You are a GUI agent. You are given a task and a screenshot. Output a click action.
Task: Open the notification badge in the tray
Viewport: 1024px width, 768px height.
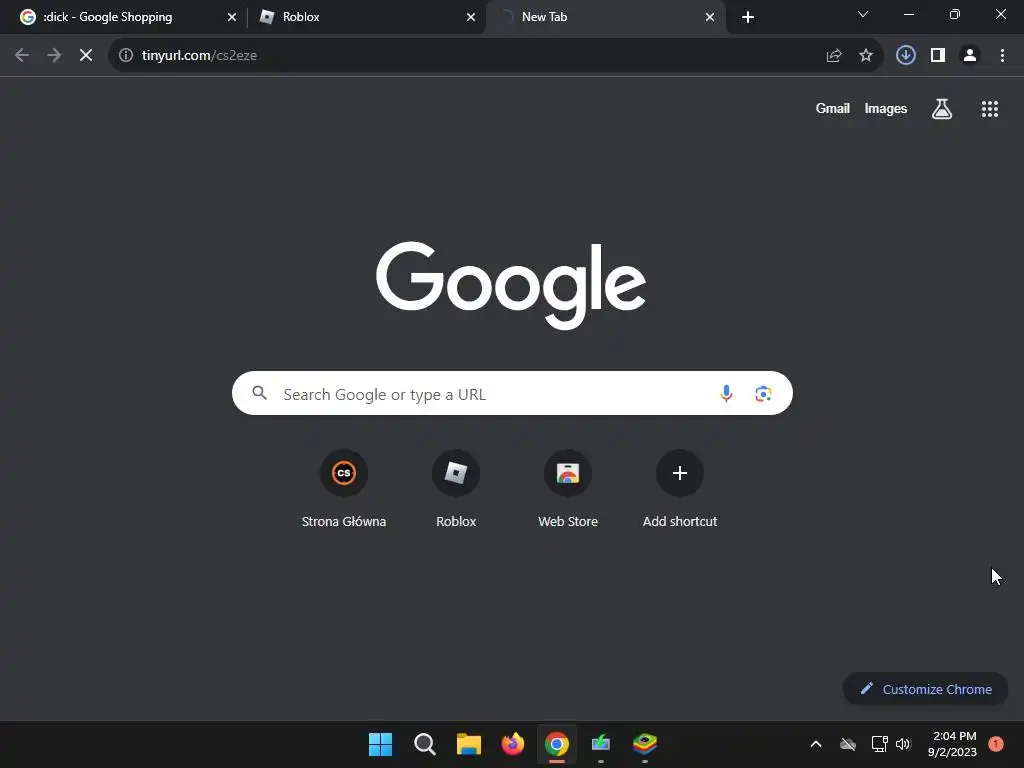pos(996,744)
